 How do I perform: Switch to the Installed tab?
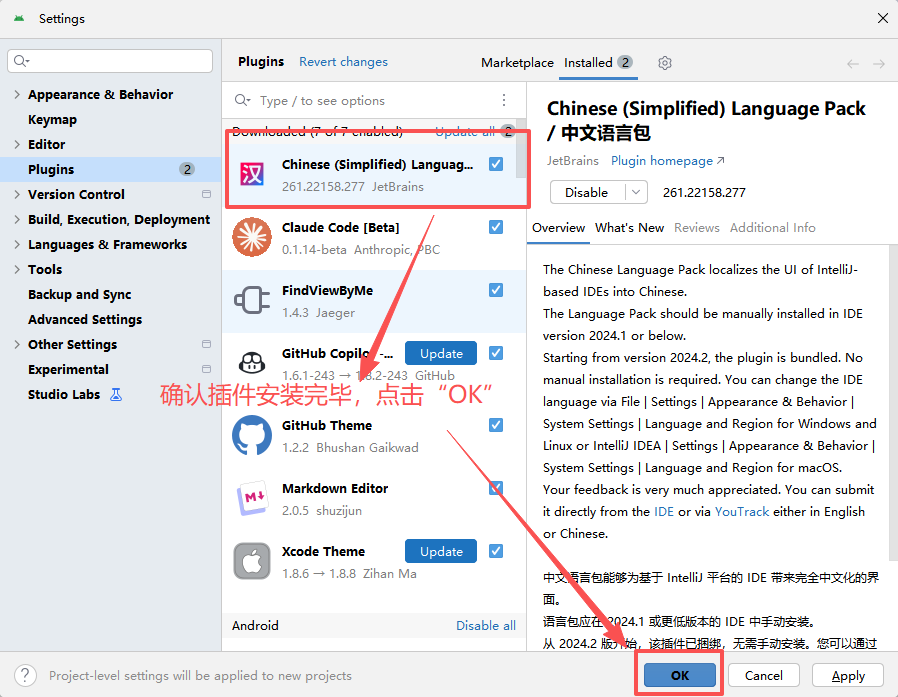click(x=598, y=62)
